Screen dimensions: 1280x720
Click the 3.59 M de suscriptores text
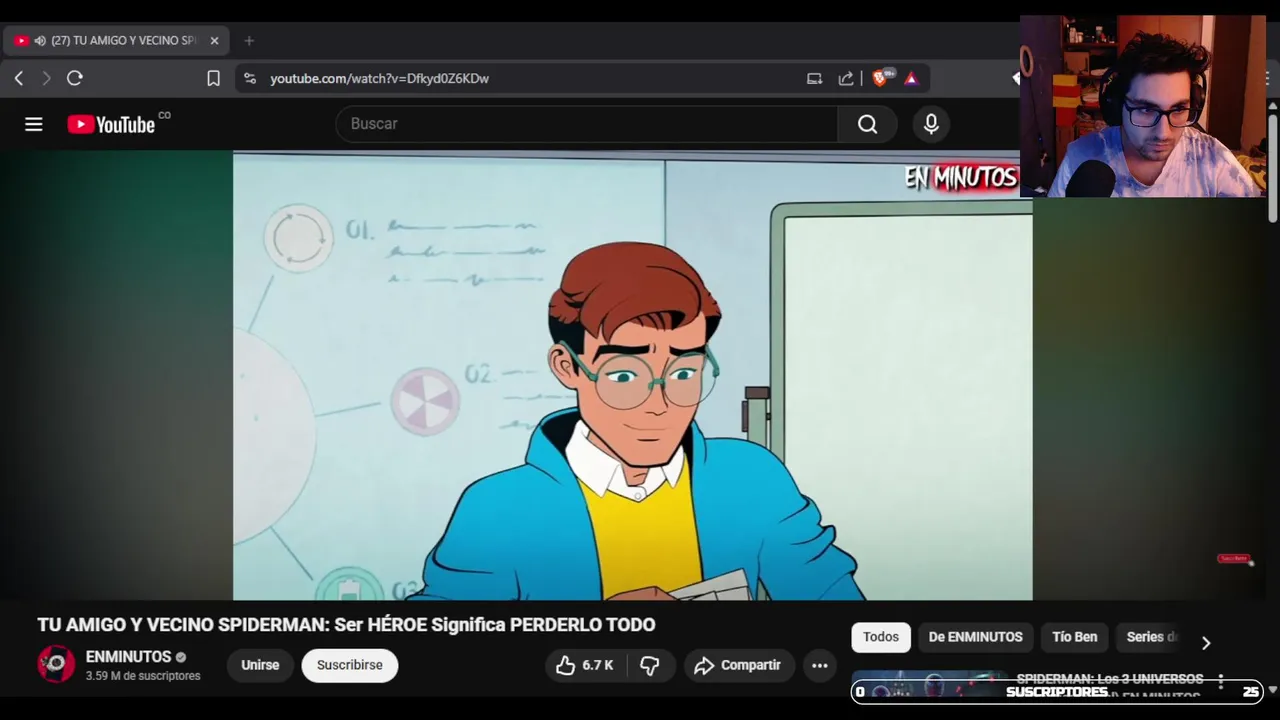coord(143,676)
